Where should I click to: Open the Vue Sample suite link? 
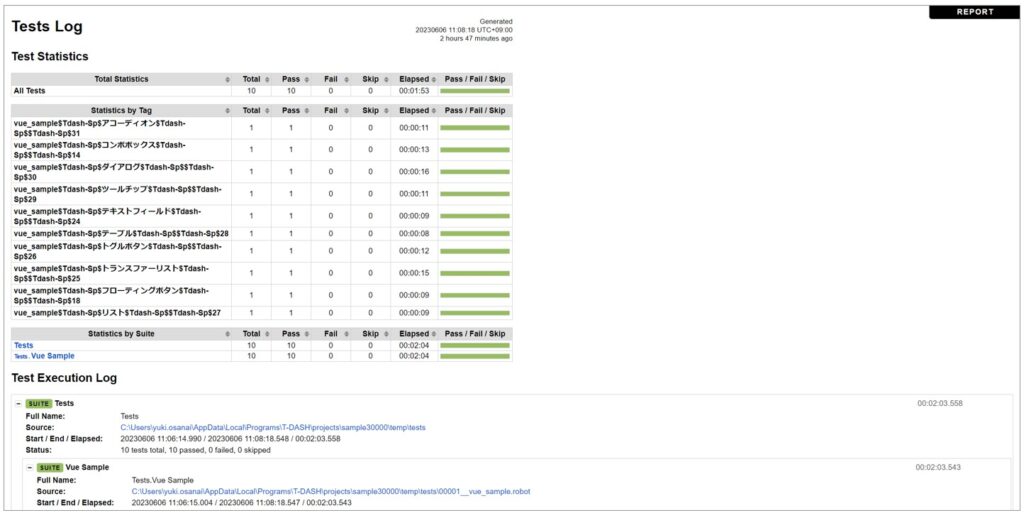pos(52,356)
